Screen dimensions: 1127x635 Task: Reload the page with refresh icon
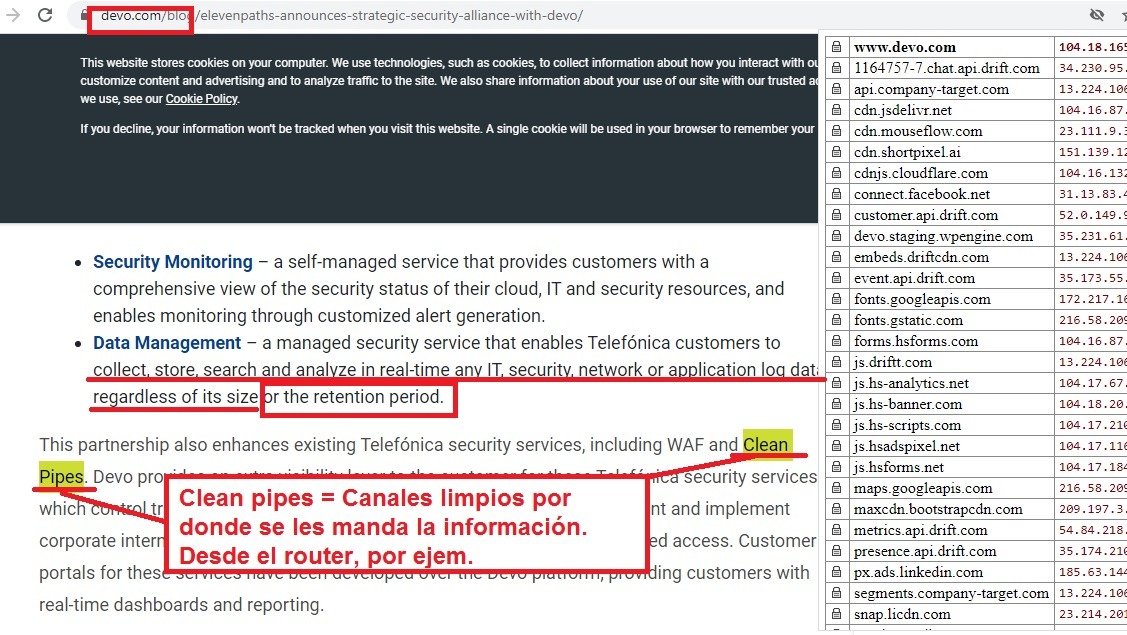[45, 15]
